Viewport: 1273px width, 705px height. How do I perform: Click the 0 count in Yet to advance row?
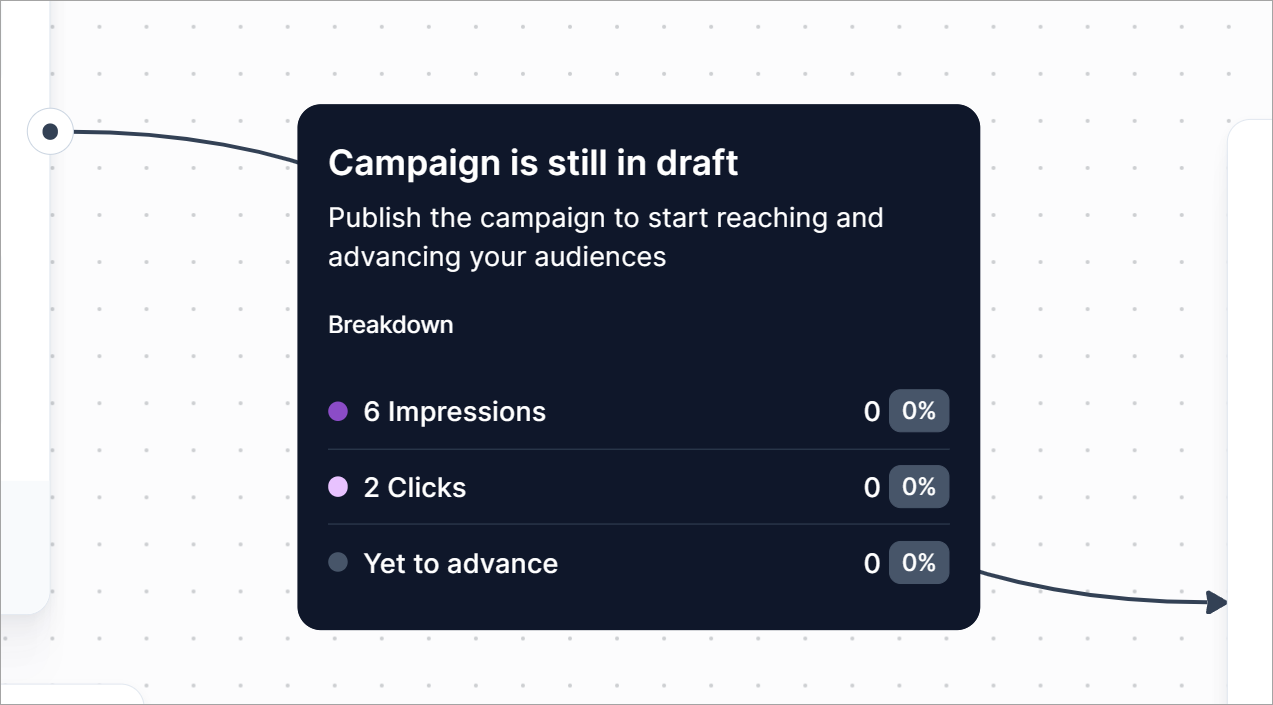coord(872,563)
